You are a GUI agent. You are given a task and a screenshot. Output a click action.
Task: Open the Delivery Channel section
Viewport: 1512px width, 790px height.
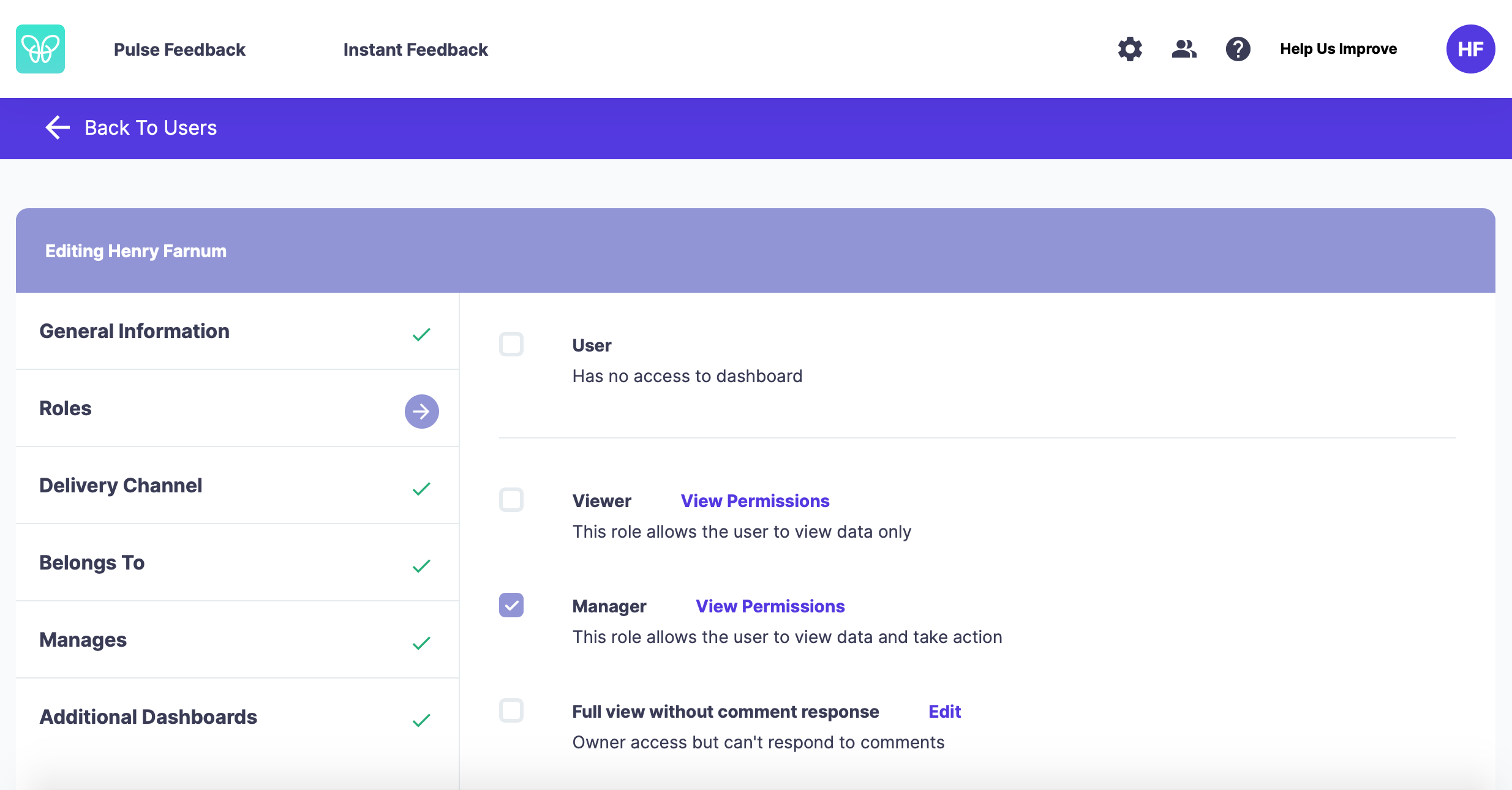pos(238,486)
